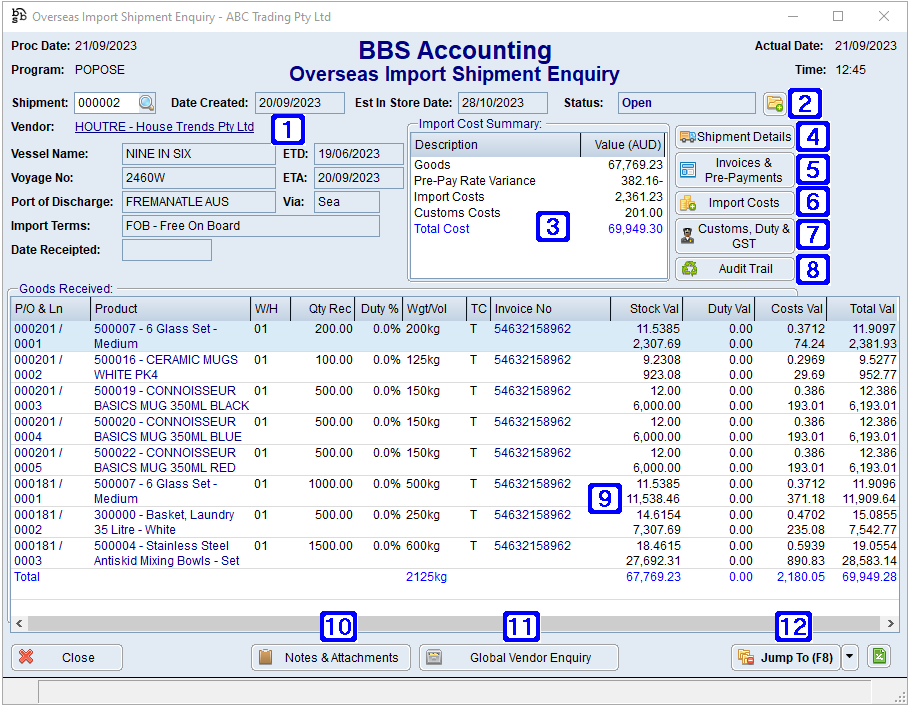Click the blue Total Cost link

click(x=441, y=228)
